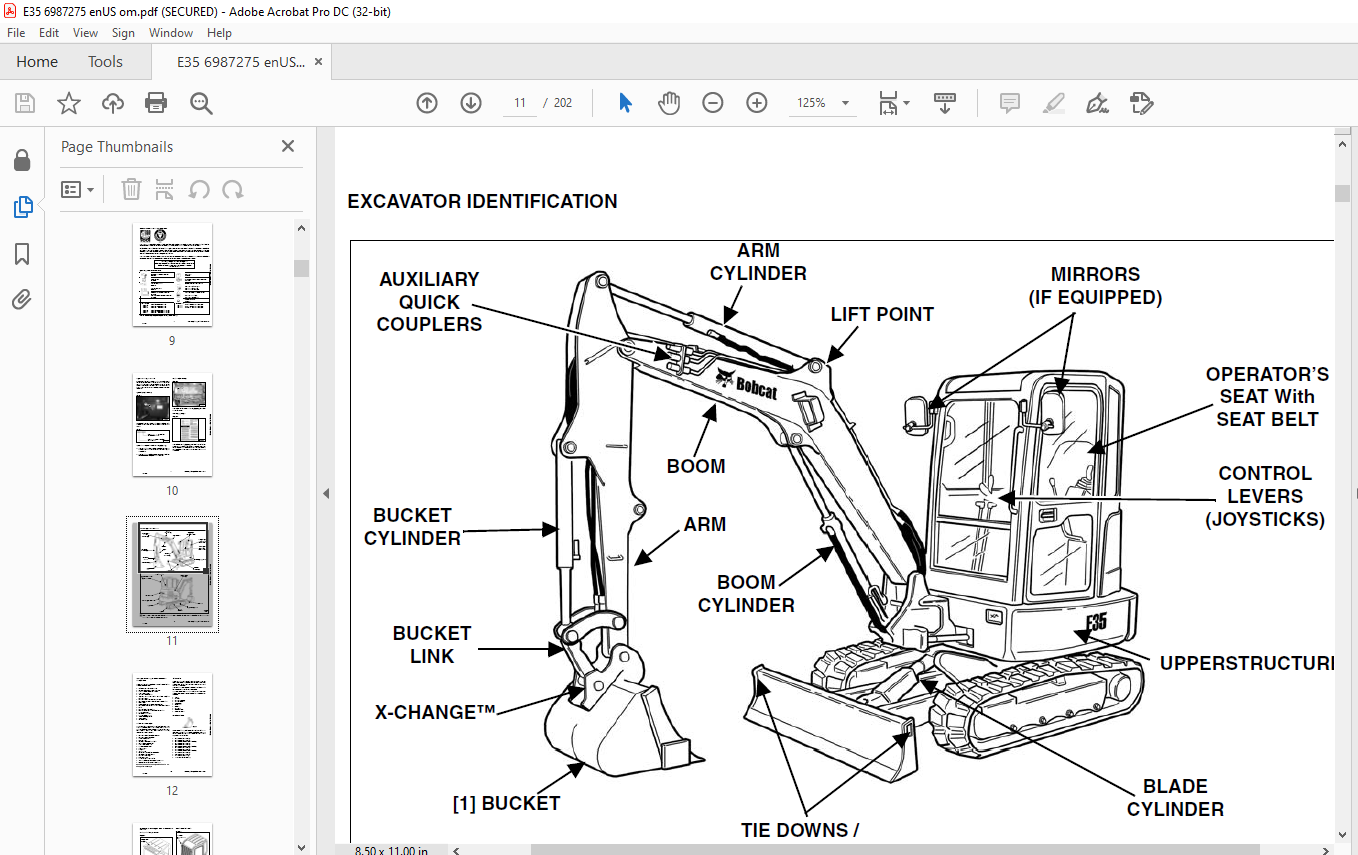Switch to the Tools tab

click(105, 62)
